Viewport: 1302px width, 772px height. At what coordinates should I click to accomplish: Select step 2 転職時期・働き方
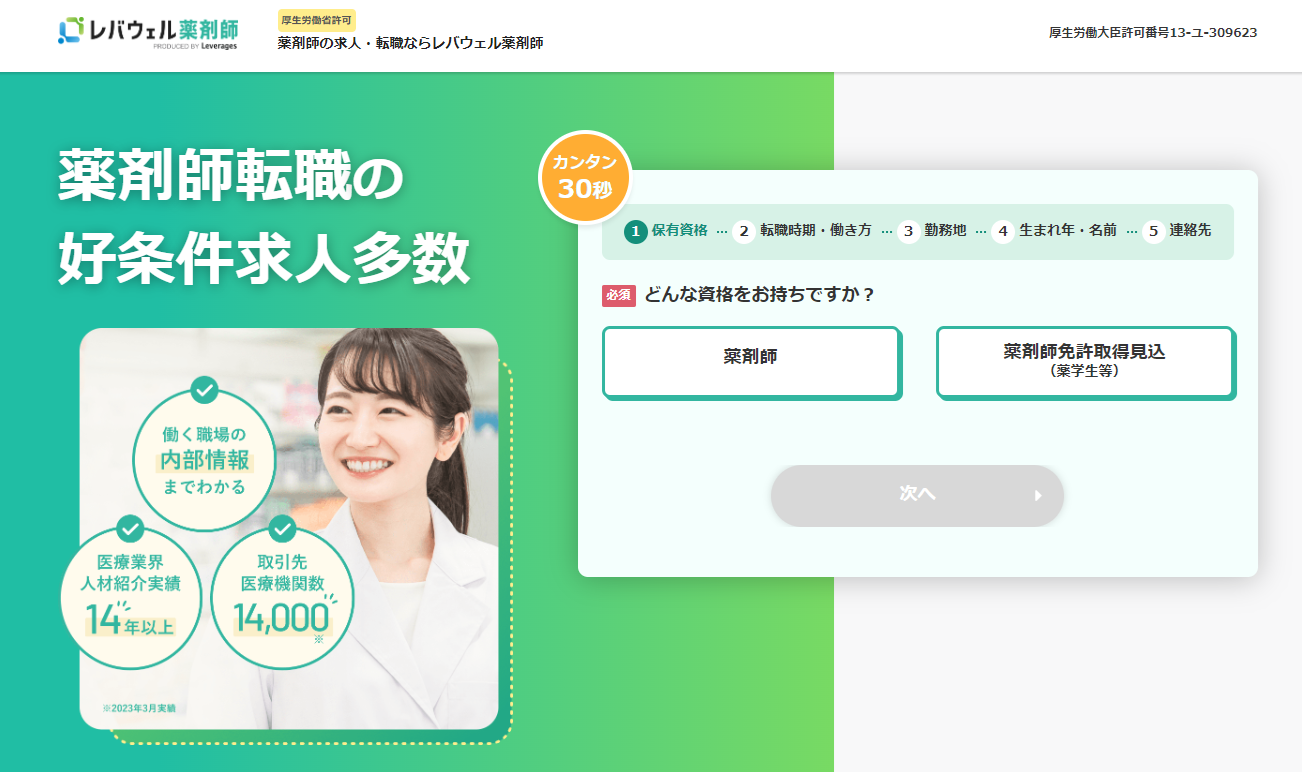[x=802, y=231]
